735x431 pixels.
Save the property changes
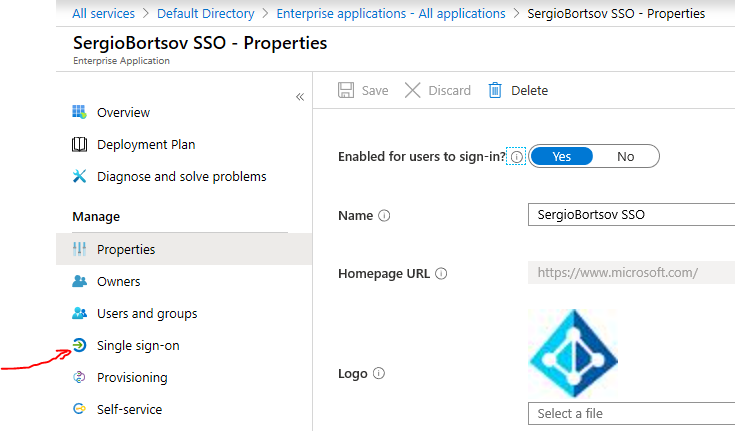point(363,90)
